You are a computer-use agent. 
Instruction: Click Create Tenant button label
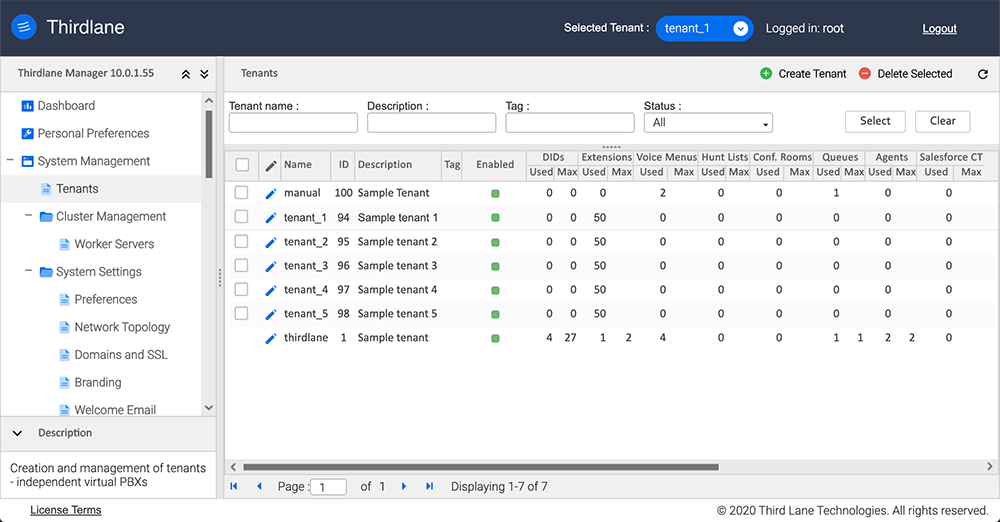coord(812,73)
